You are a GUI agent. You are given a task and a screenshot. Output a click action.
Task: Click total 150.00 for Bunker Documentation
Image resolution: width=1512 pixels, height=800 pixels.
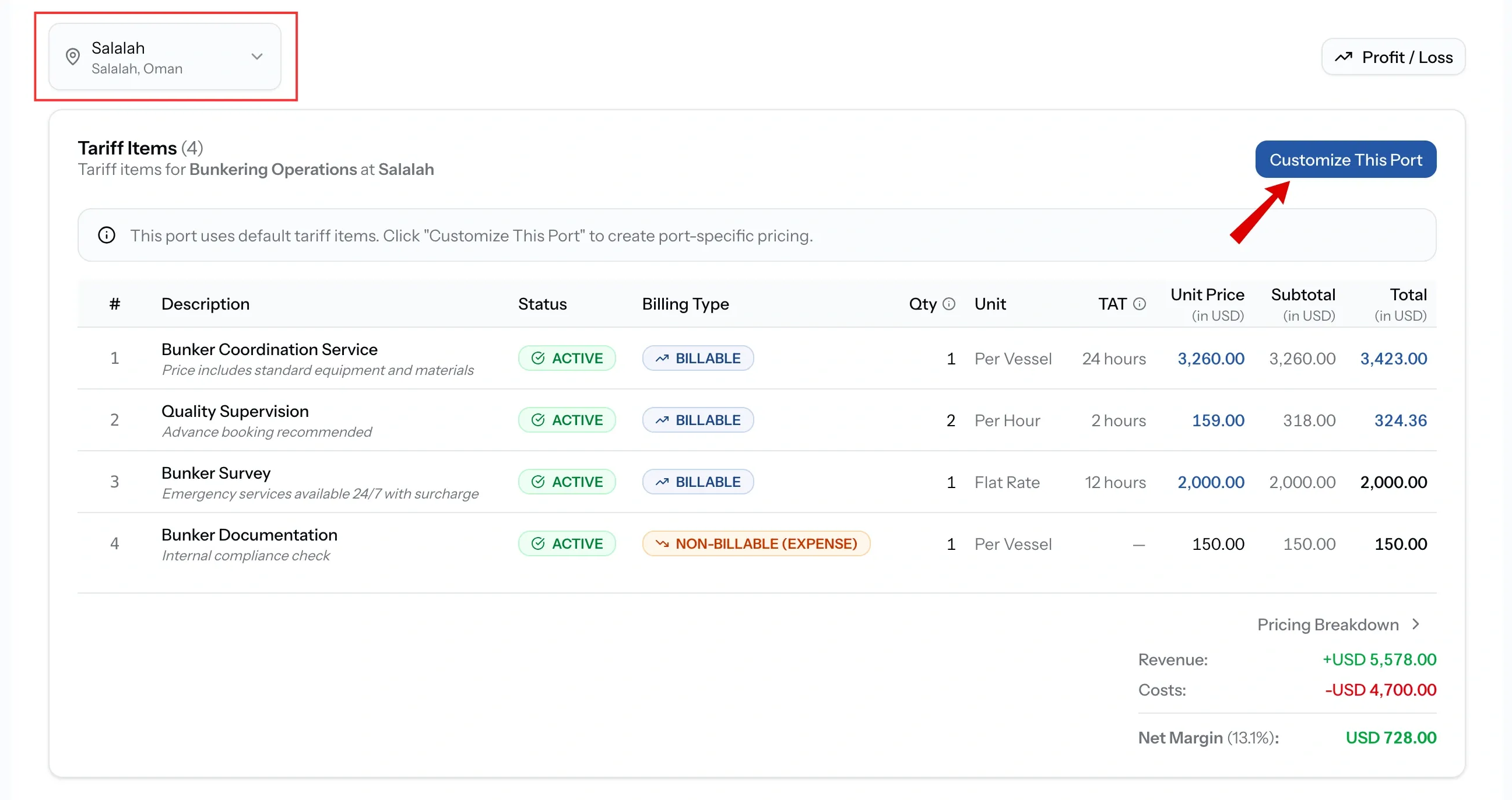(1401, 544)
